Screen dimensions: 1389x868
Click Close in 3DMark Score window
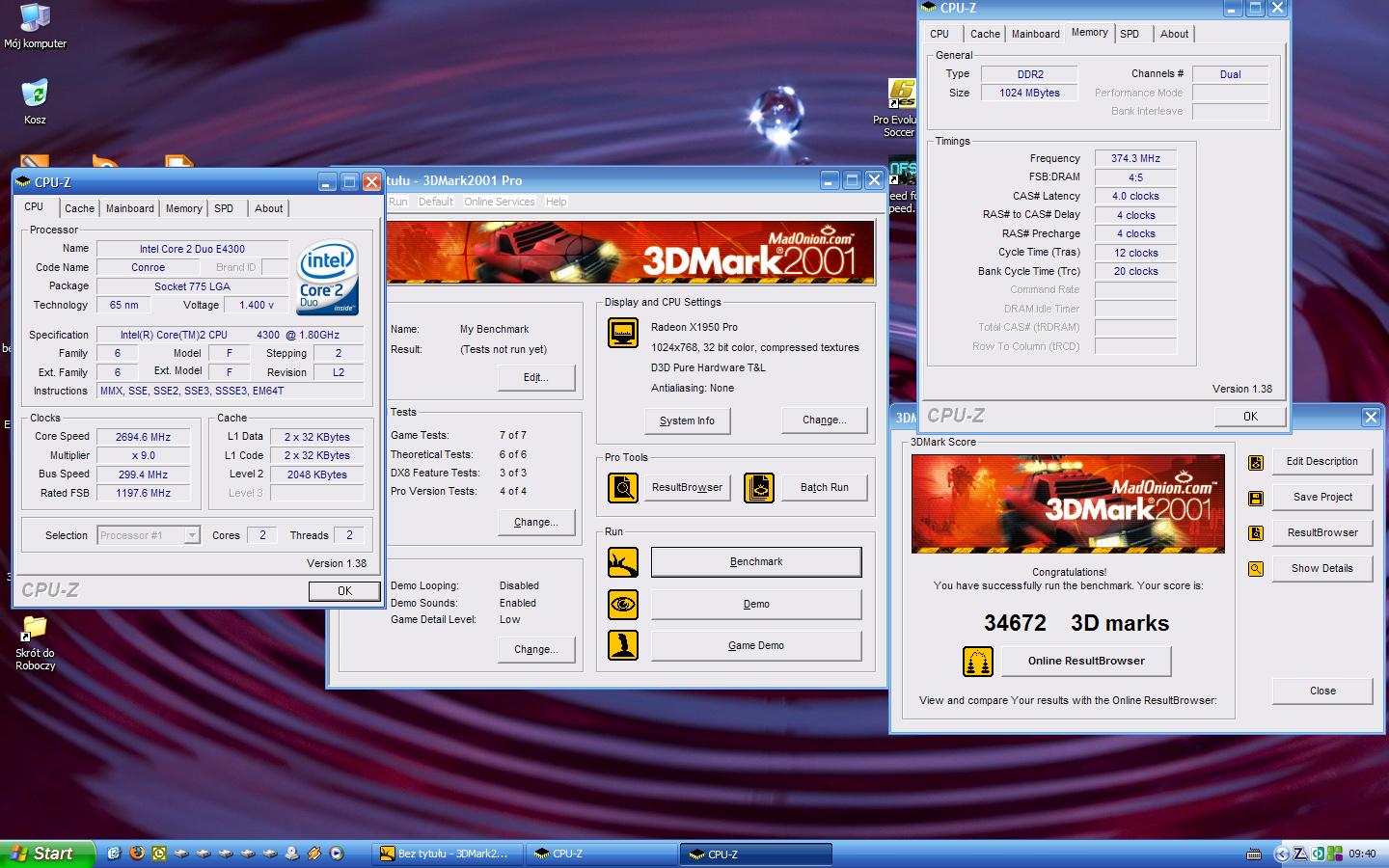point(1321,691)
